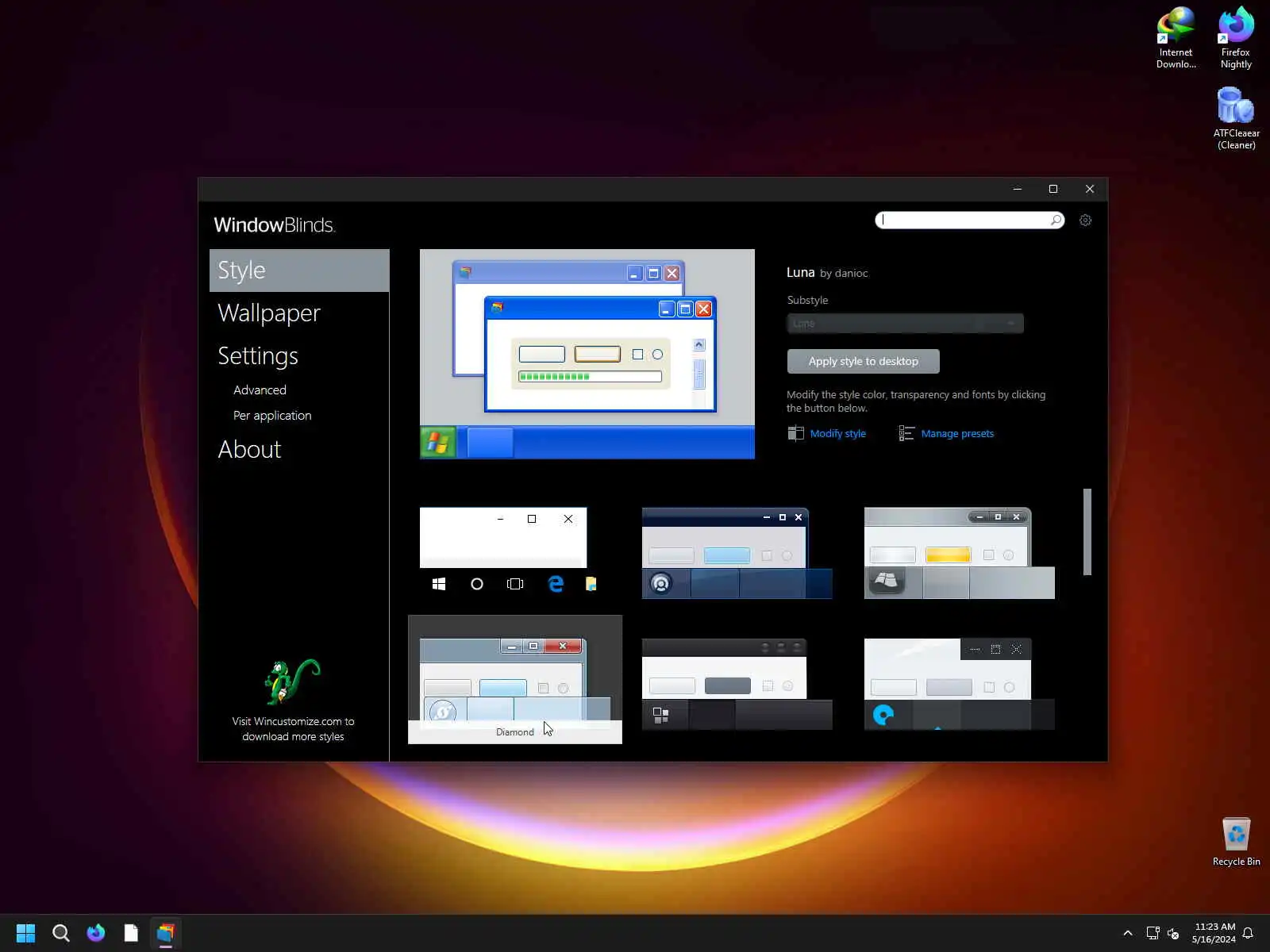Screen dimensions: 1270x952
Task: Click the styles list scrollbar
Action: tap(1087, 532)
